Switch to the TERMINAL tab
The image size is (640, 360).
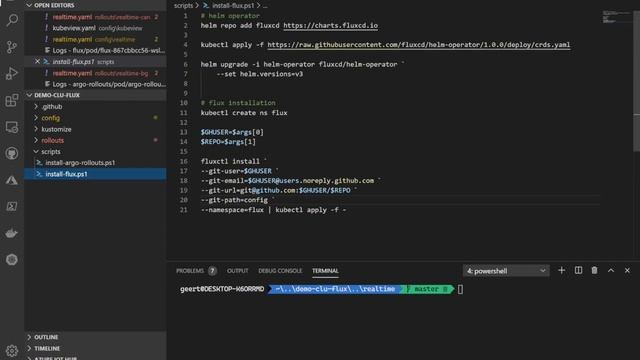click(325, 271)
